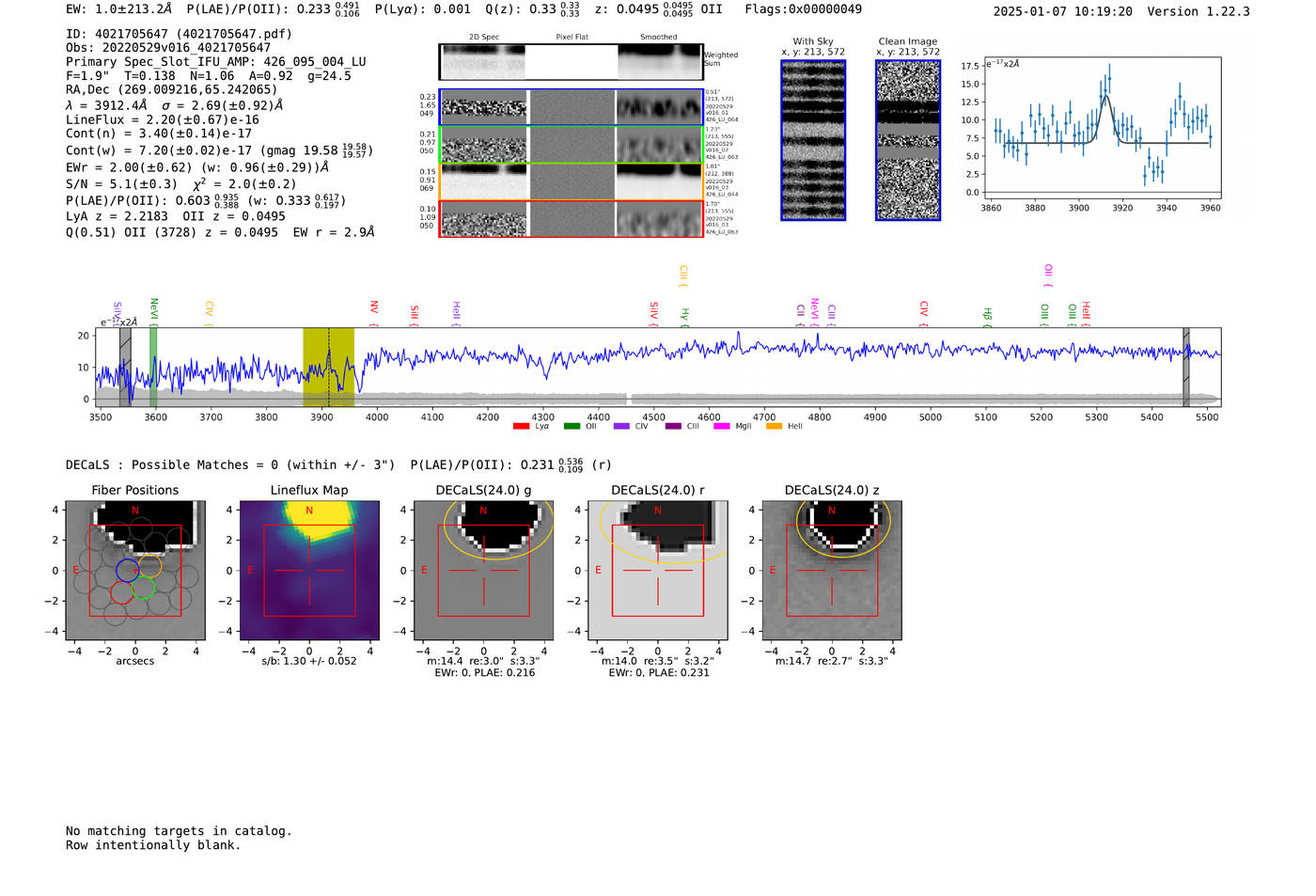
Task: Open the DECaLS(24.0) r cutout
Action: point(658,571)
